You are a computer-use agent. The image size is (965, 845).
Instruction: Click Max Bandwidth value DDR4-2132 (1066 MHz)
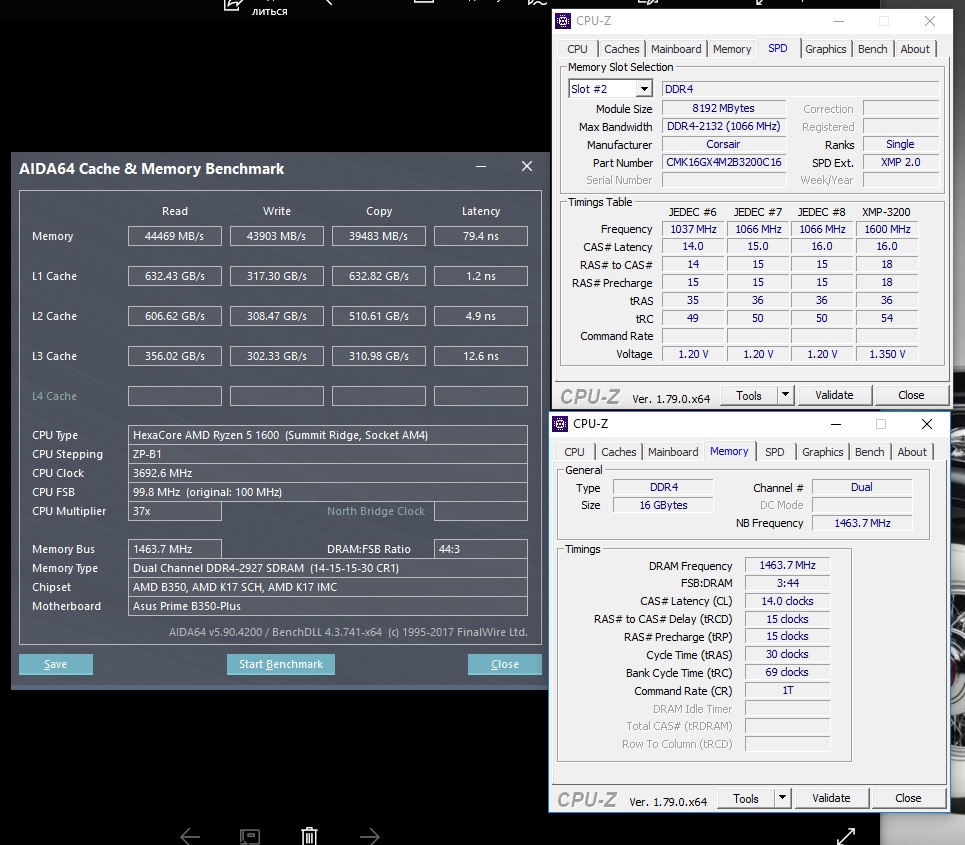[724, 126]
